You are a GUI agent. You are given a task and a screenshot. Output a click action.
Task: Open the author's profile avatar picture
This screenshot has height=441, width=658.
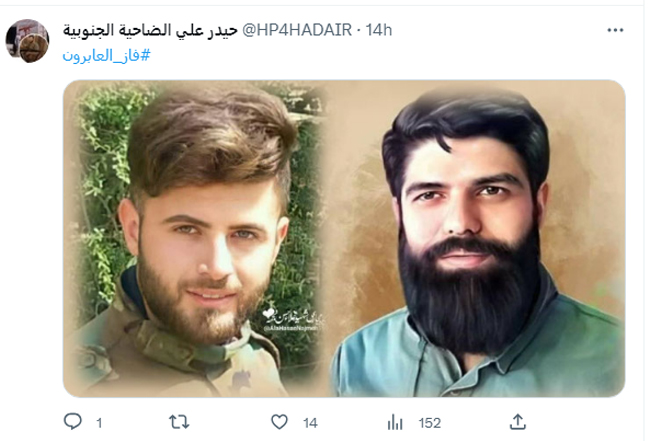[x=27, y=41]
